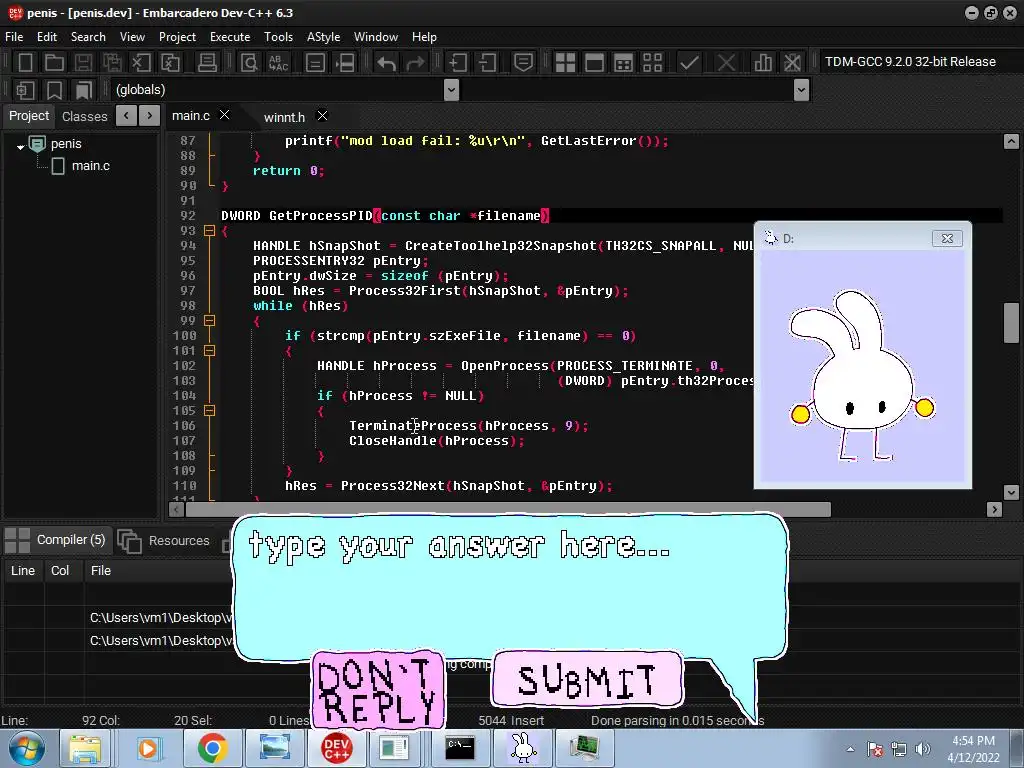The height and width of the screenshot is (768, 1024).
Task: Click the Save floppy disk toolbar icon
Action: point(83,62)
